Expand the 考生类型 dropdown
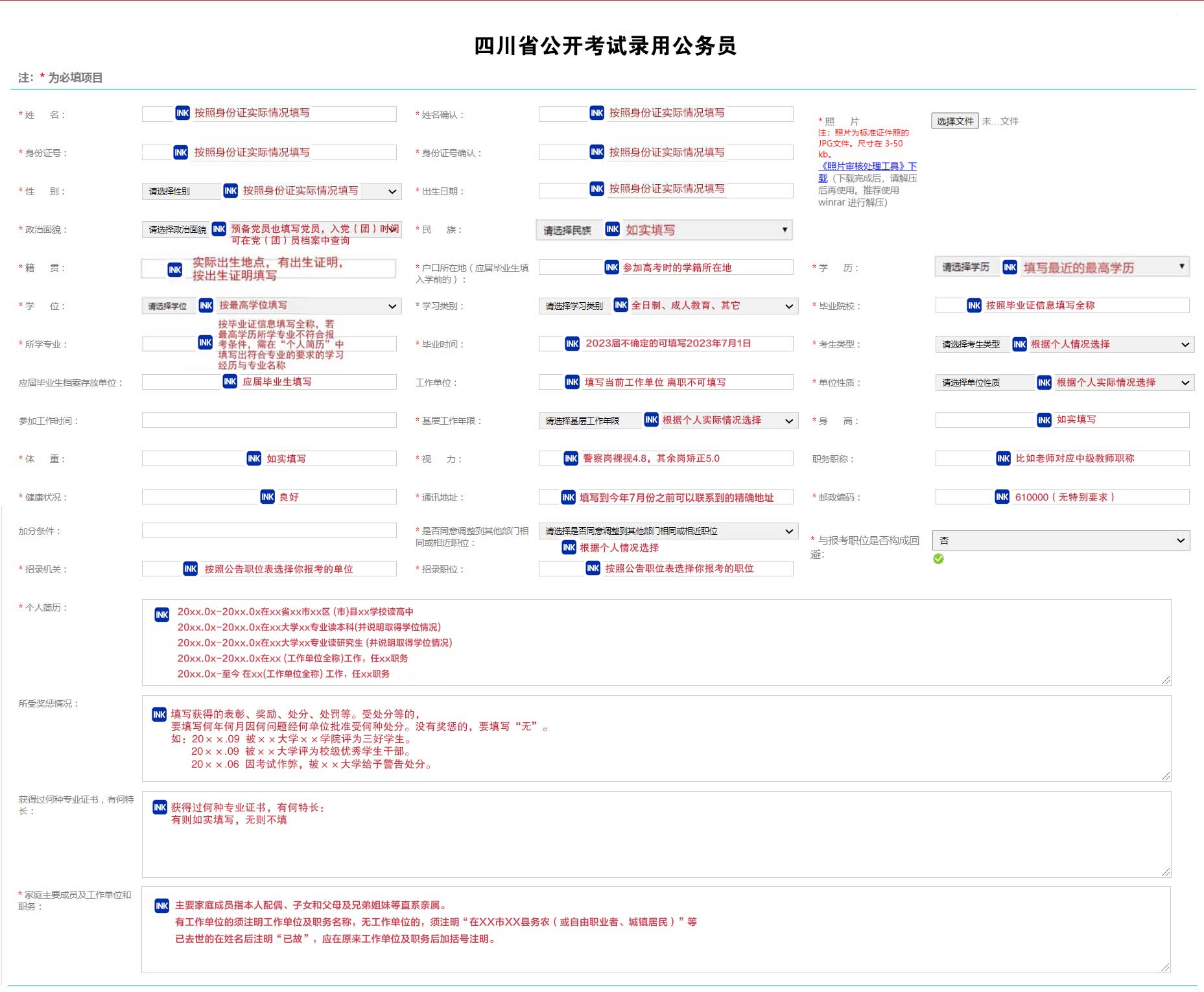This screenshot has height=992, width=1204. pos(1185,344)
